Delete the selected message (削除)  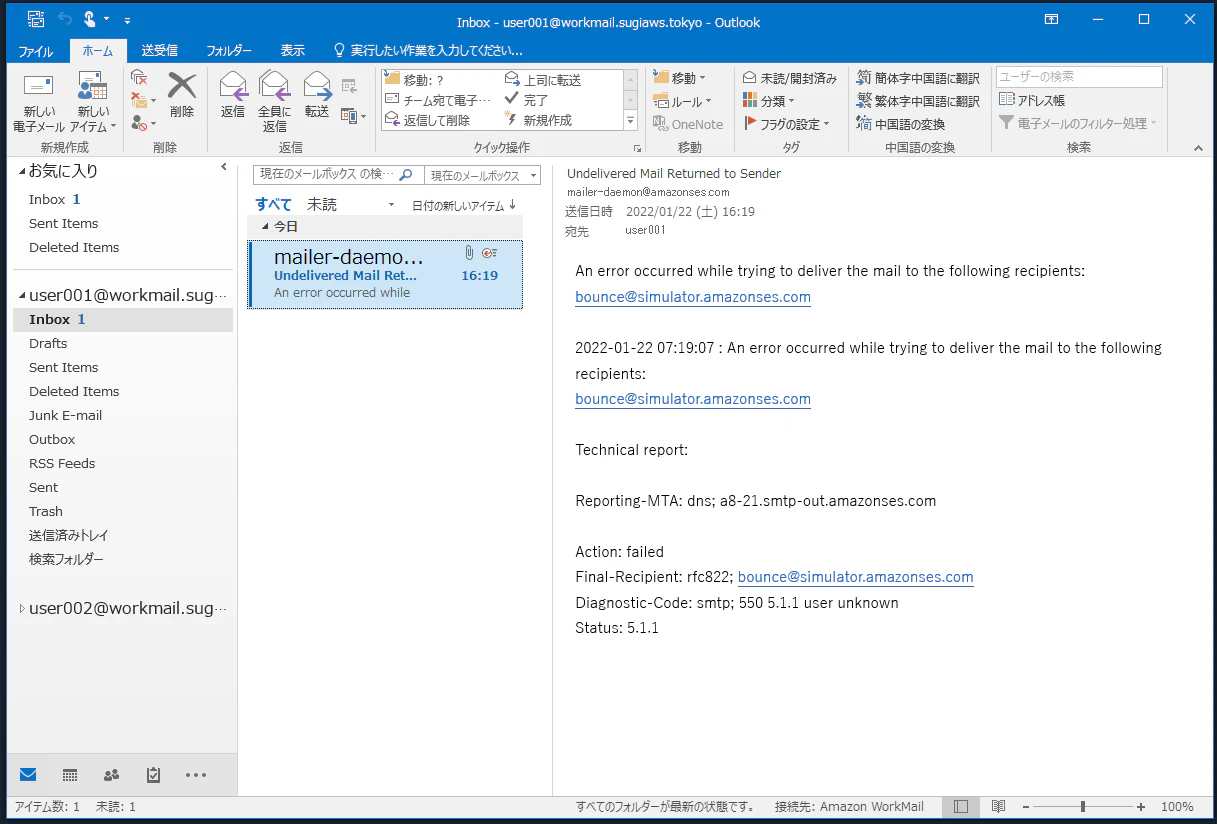[182, 96]
